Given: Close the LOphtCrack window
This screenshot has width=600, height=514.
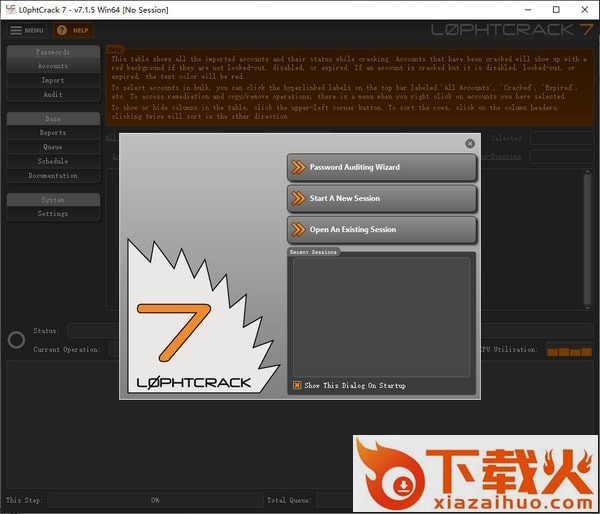Looking at the screenshot, I should [585, 10].
